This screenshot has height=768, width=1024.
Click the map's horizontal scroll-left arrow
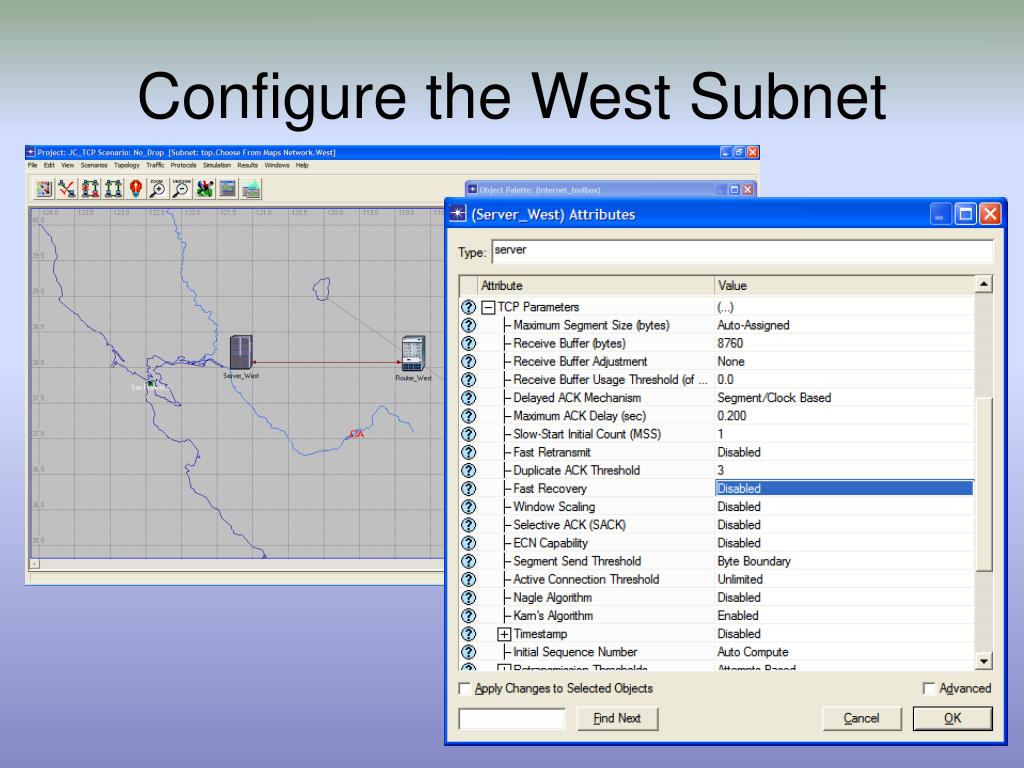click(x=35, y=564)
